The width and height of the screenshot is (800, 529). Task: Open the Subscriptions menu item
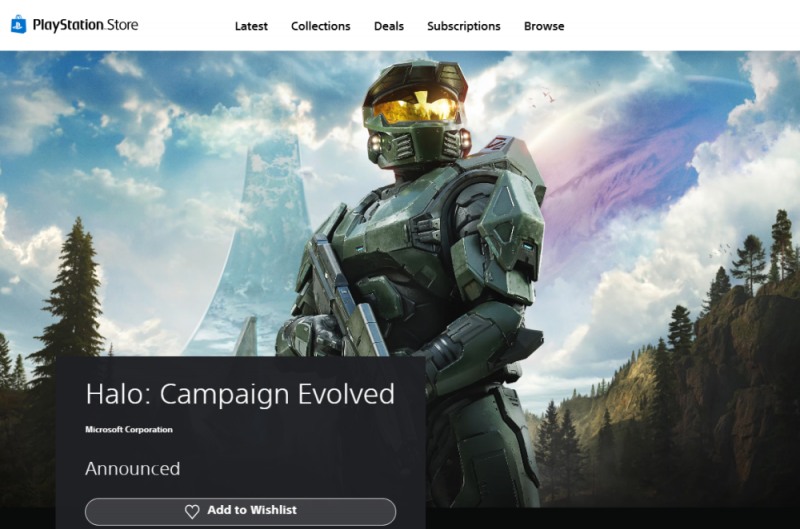(x=463, y=26)
